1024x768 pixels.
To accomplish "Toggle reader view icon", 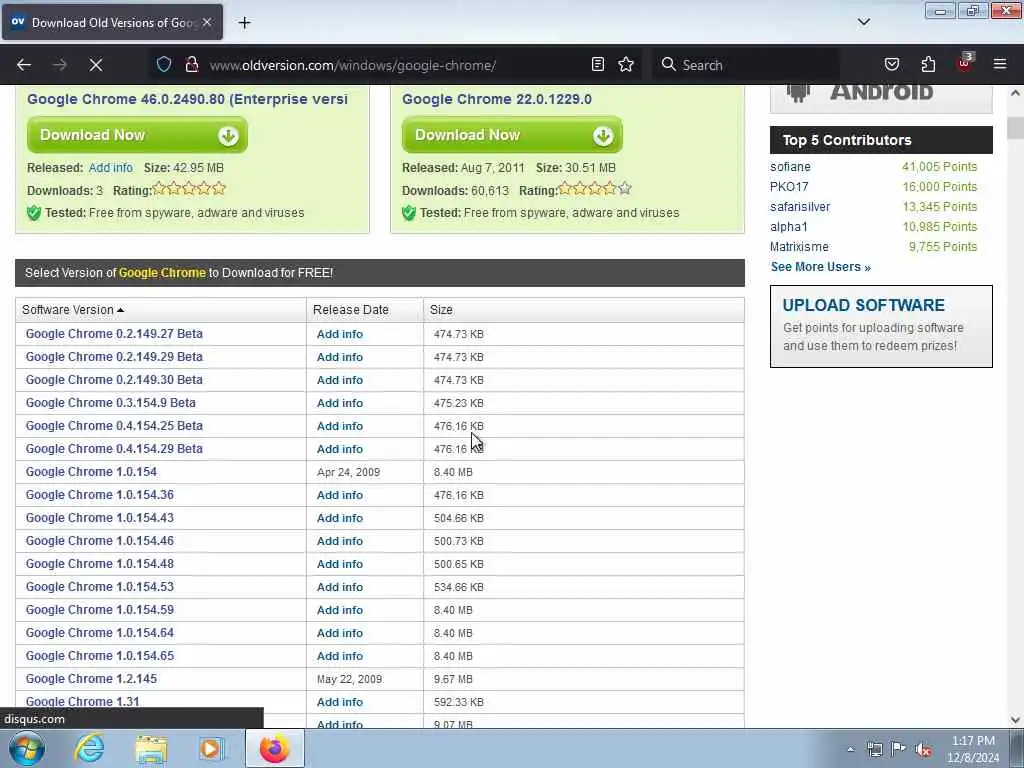I will [598, 65].
